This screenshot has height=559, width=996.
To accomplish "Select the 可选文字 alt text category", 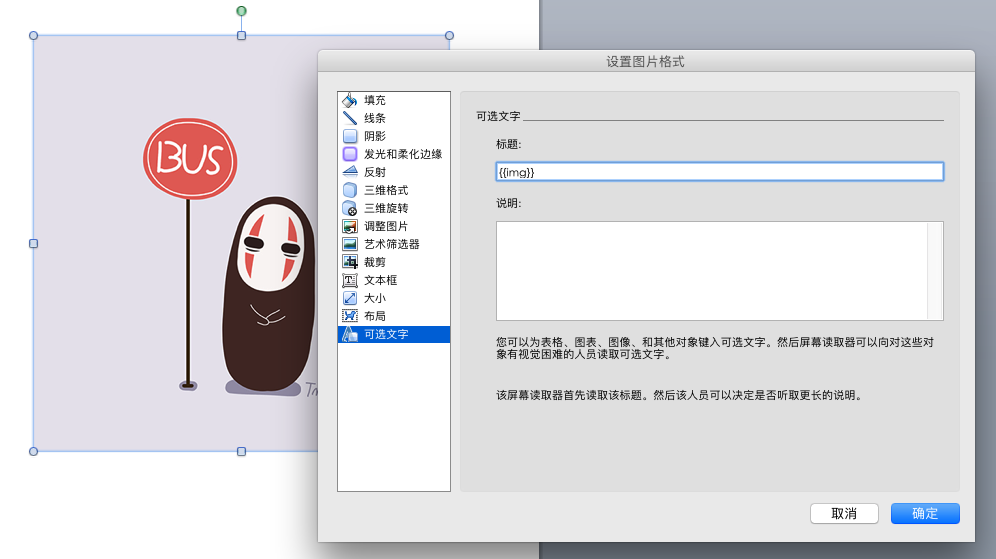I will coord(385,334).
